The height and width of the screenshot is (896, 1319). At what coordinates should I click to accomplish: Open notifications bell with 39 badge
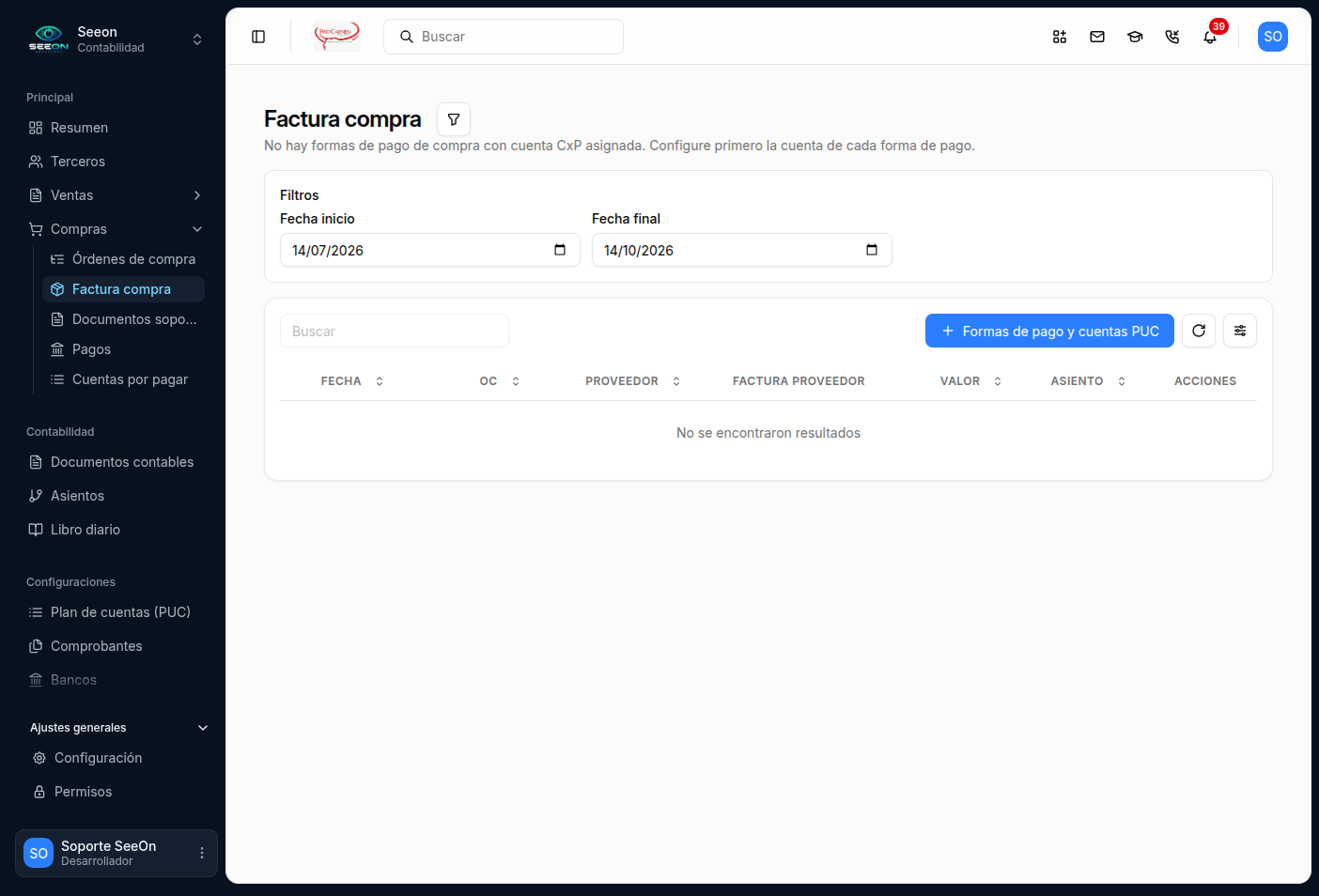(1210, 37)
